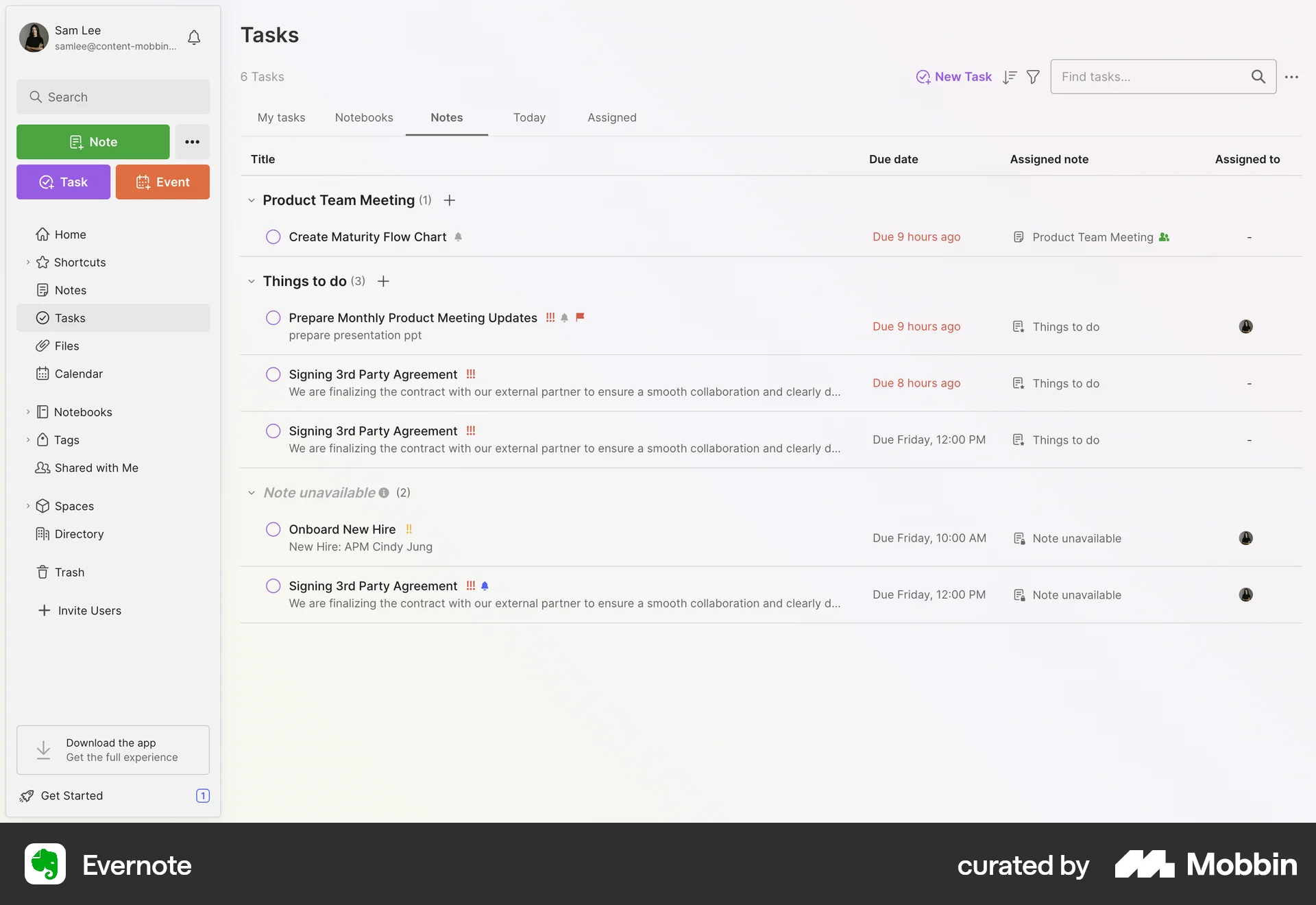Image resolution: width=1316 pixels, height=905 pixels.
Task: Open the filter icon in the Tasks header
Action: (1032, 76)
